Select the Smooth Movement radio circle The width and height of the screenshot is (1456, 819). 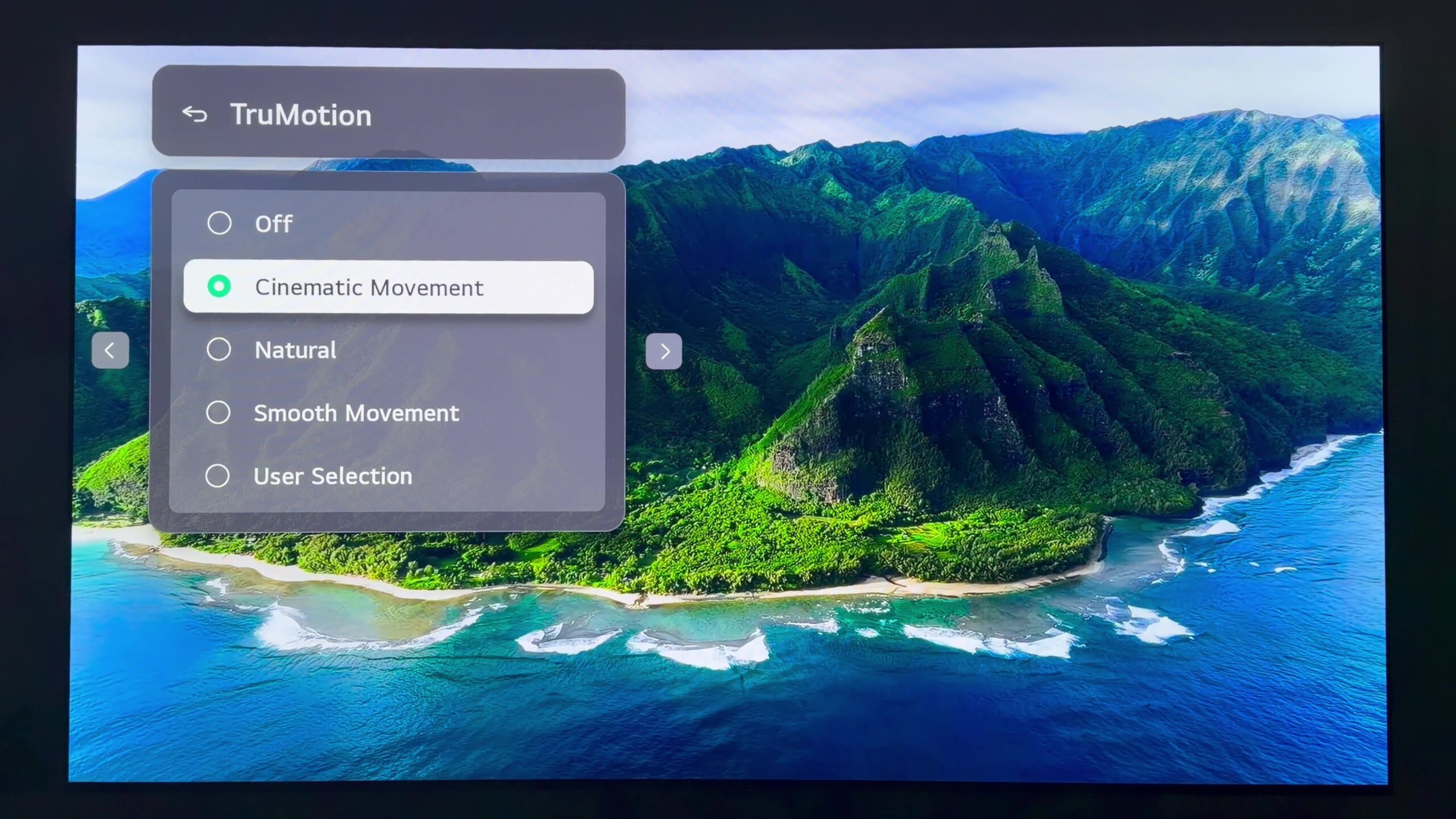pyautogui.click(x=218, y=412)
